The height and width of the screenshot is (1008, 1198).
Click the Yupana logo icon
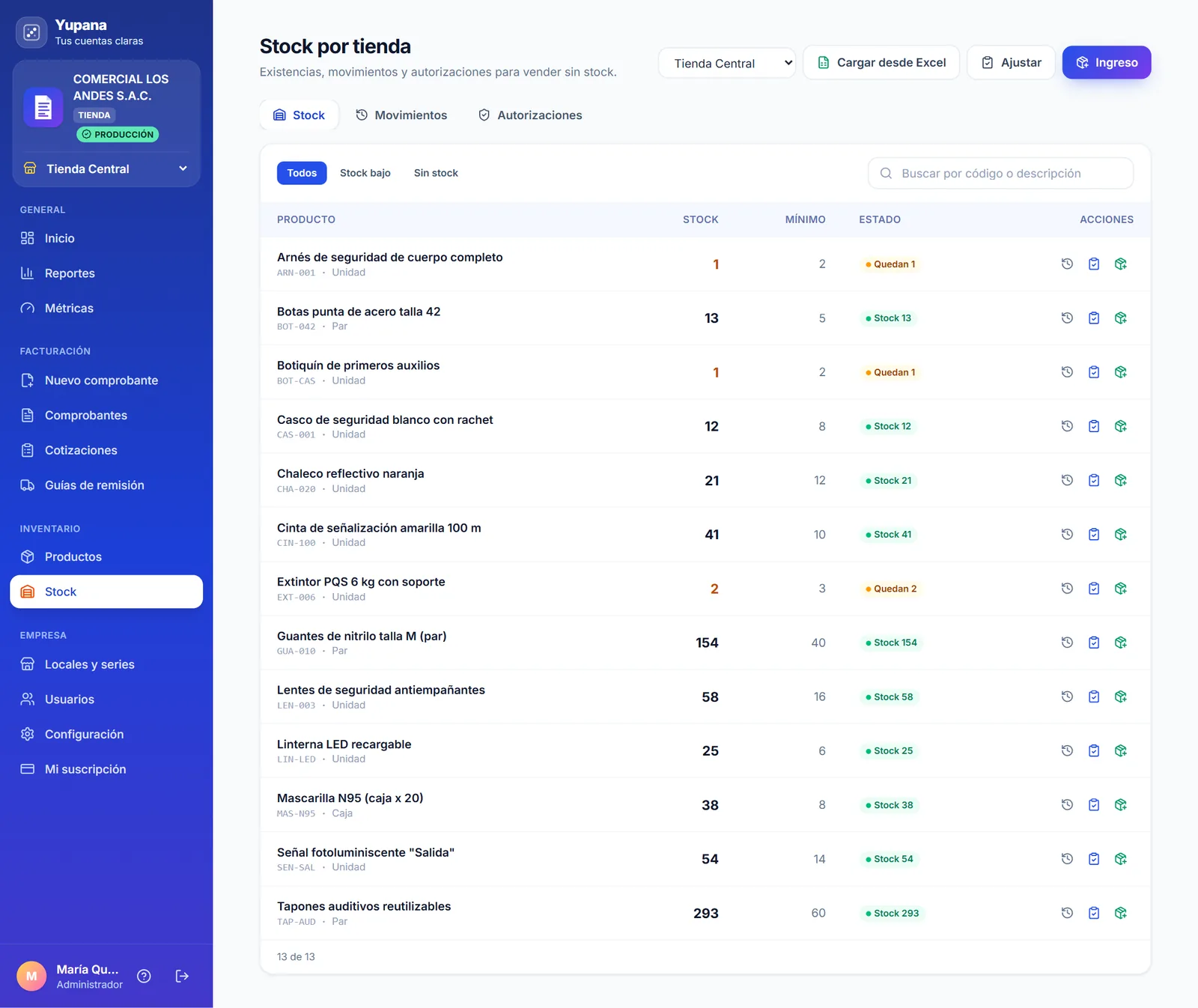[x=31, y=32]
